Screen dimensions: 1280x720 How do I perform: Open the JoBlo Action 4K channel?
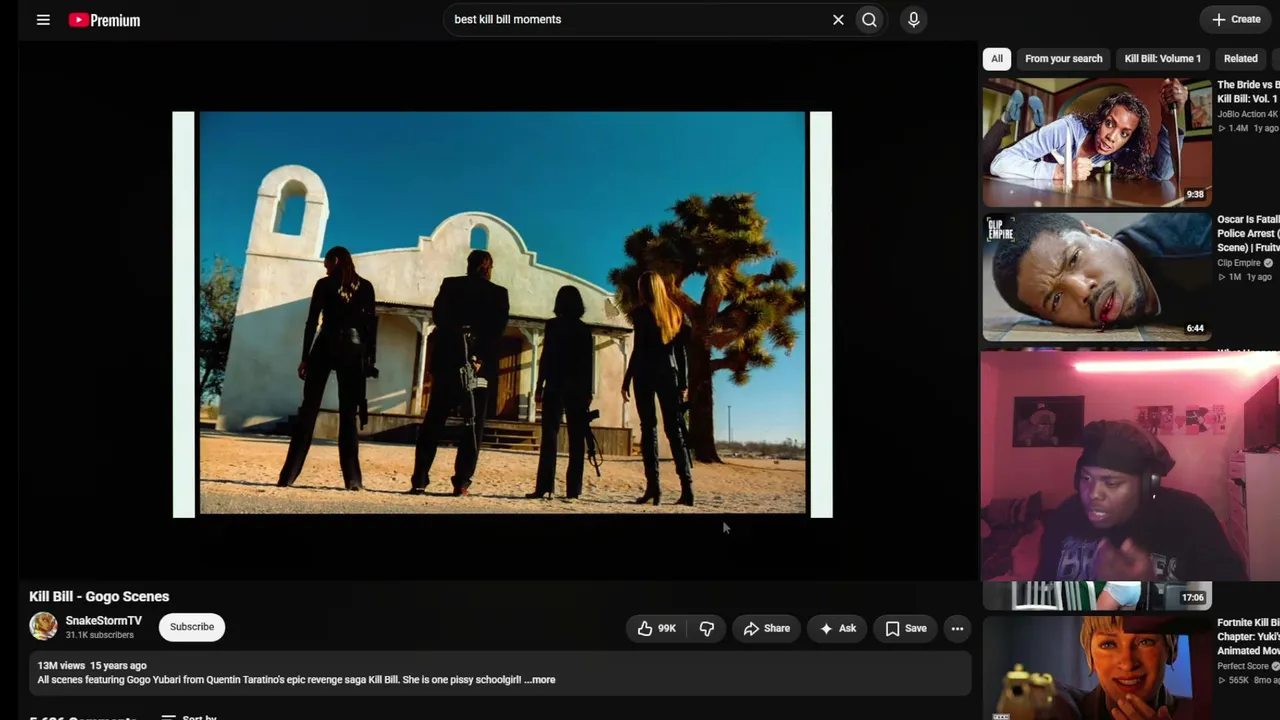[x=1248, y=114]
